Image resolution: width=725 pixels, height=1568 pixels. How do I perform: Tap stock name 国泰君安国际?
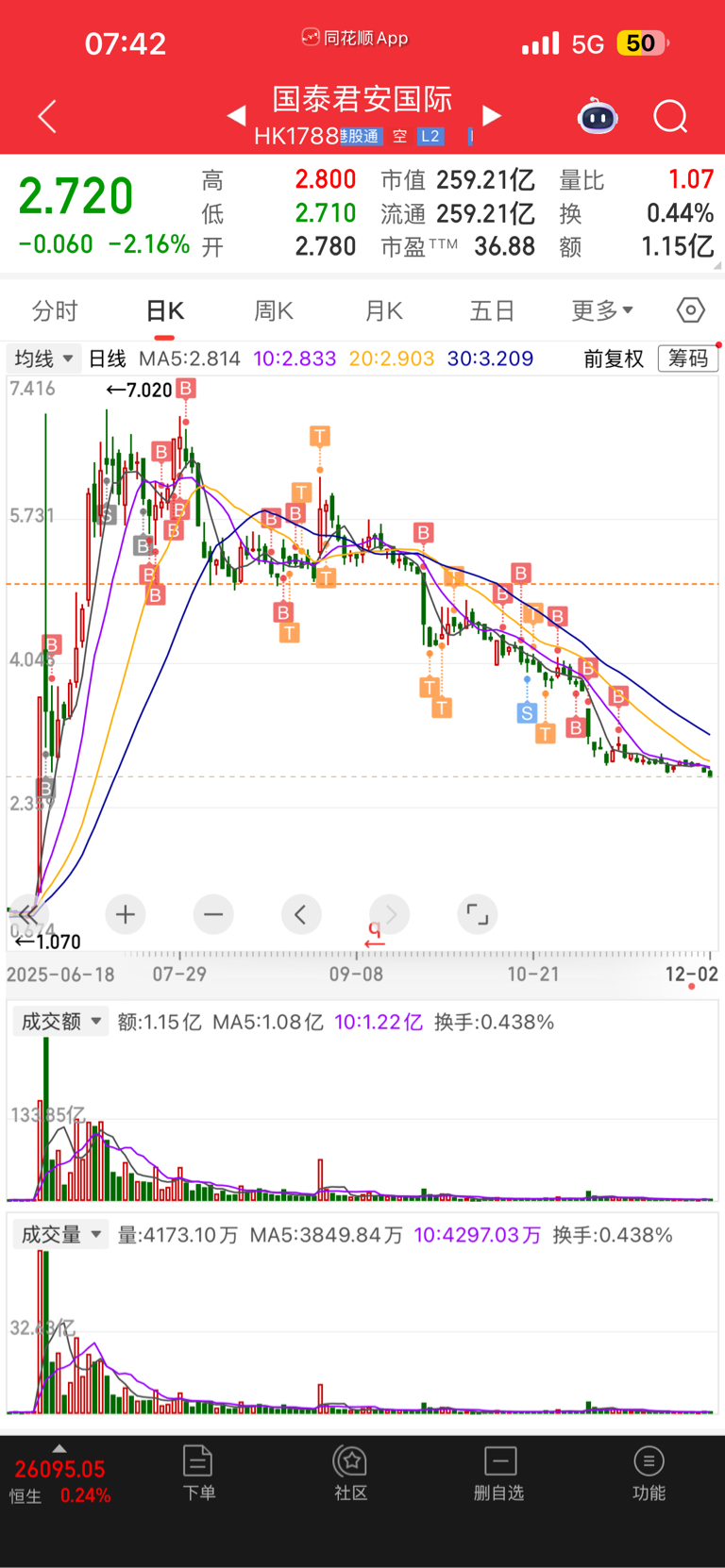coord(362,99)
